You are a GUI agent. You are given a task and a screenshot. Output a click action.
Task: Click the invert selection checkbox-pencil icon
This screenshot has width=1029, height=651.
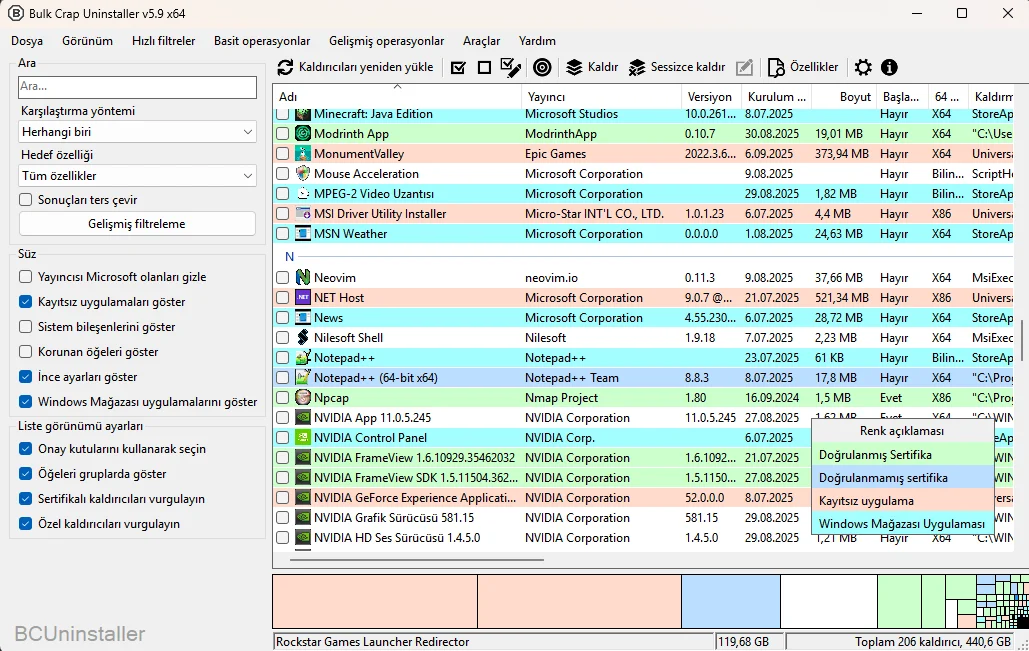[511, 67]
